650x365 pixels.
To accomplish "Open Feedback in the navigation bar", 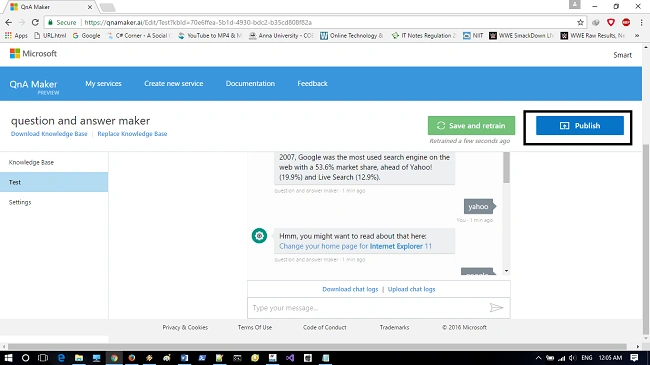I will (x=312, y=83).
